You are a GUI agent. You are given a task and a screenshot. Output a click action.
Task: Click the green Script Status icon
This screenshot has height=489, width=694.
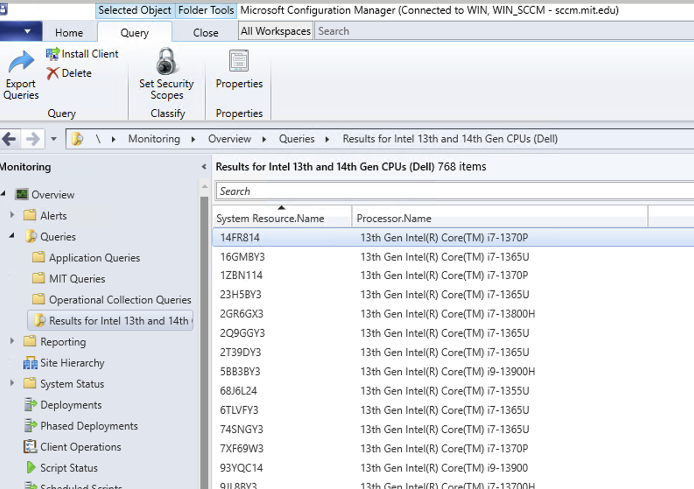(x=31, y=467)
